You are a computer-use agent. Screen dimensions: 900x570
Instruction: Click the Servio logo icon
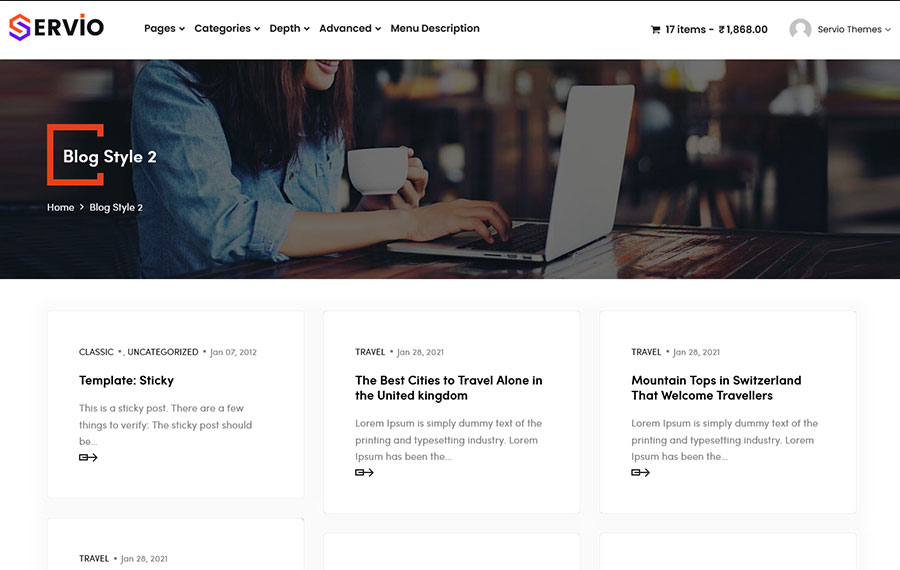click(x=20, y=28)
